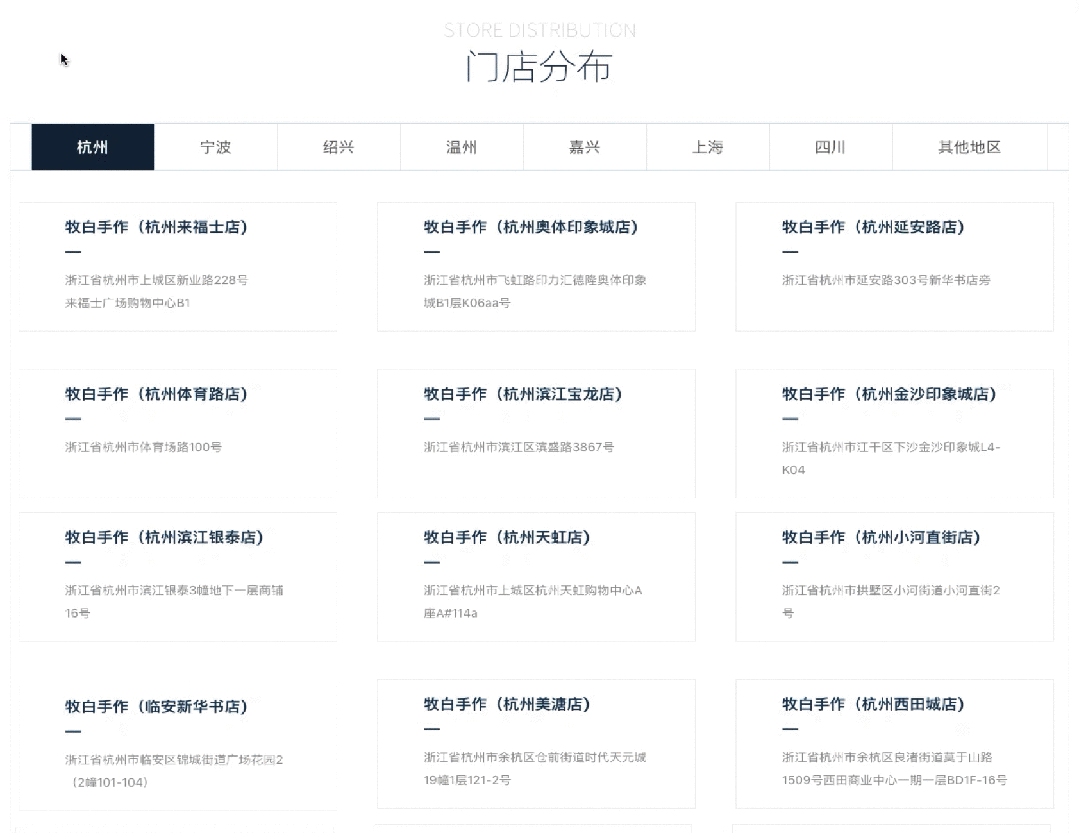Switch to the 宁波 tab
Viewport: 1079px width, 833px height.
click(216, 147)
